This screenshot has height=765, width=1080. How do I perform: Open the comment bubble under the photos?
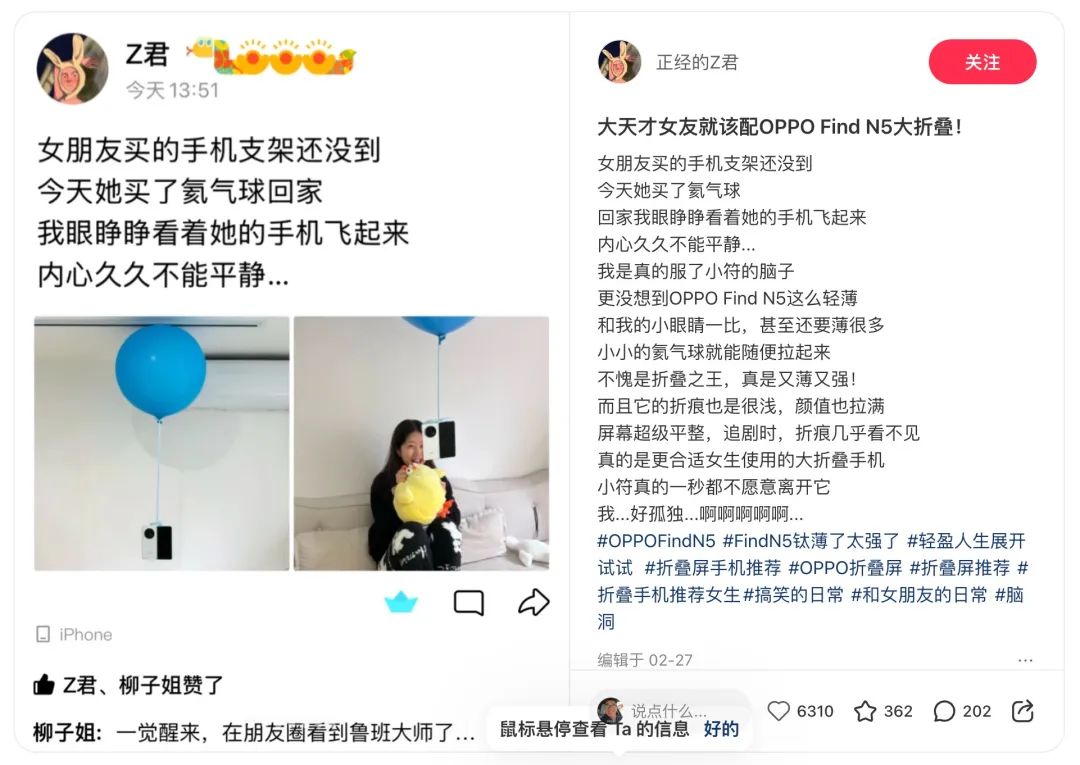[468, 602]
